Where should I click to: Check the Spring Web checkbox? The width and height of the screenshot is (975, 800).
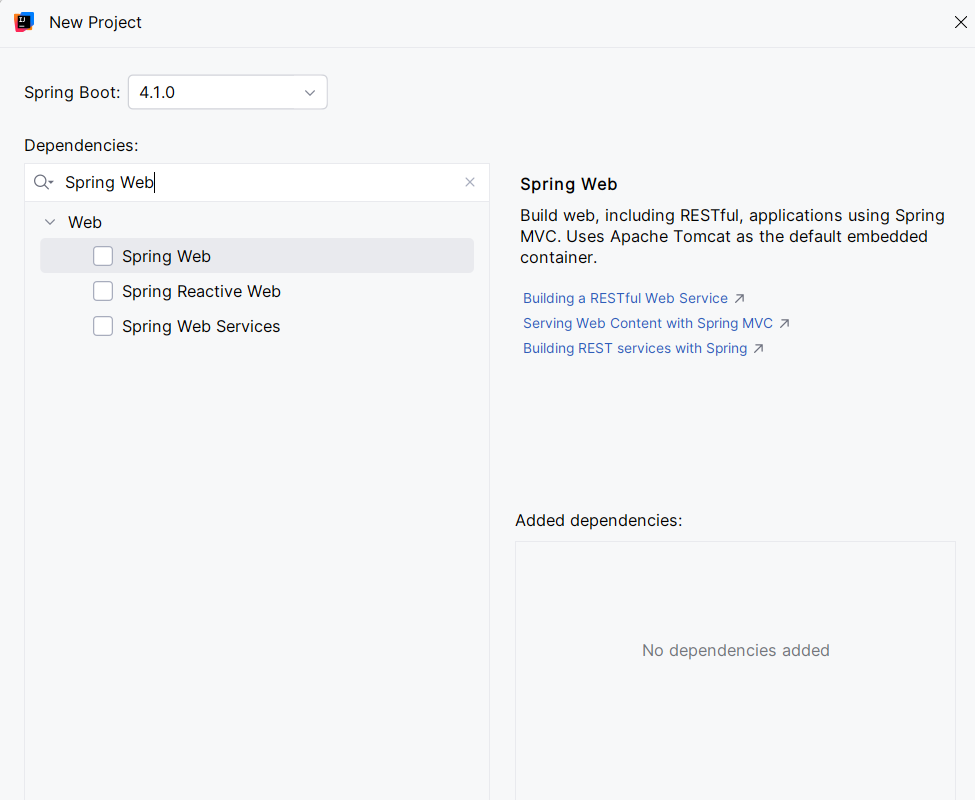[103, 256]
